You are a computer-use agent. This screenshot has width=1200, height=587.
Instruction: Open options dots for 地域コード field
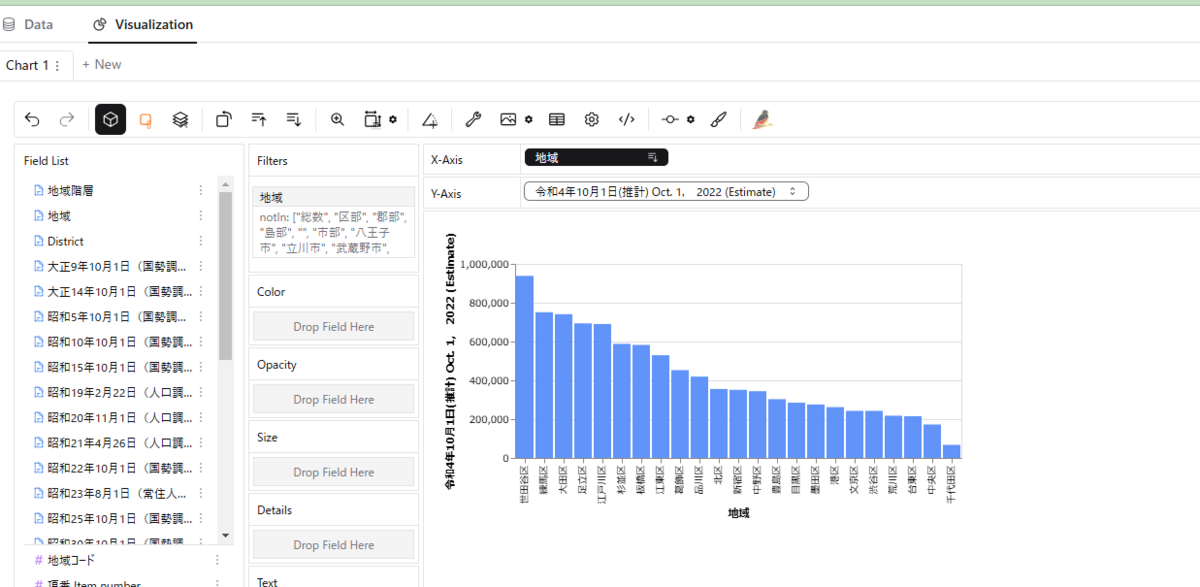(x=217, y=560)
